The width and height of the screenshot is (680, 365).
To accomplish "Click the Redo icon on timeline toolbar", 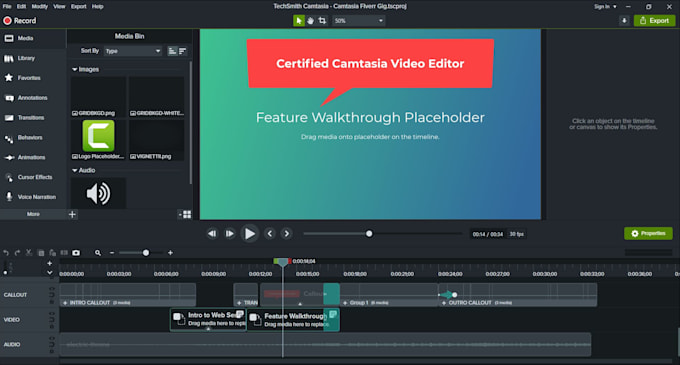I will click(17, 253).
